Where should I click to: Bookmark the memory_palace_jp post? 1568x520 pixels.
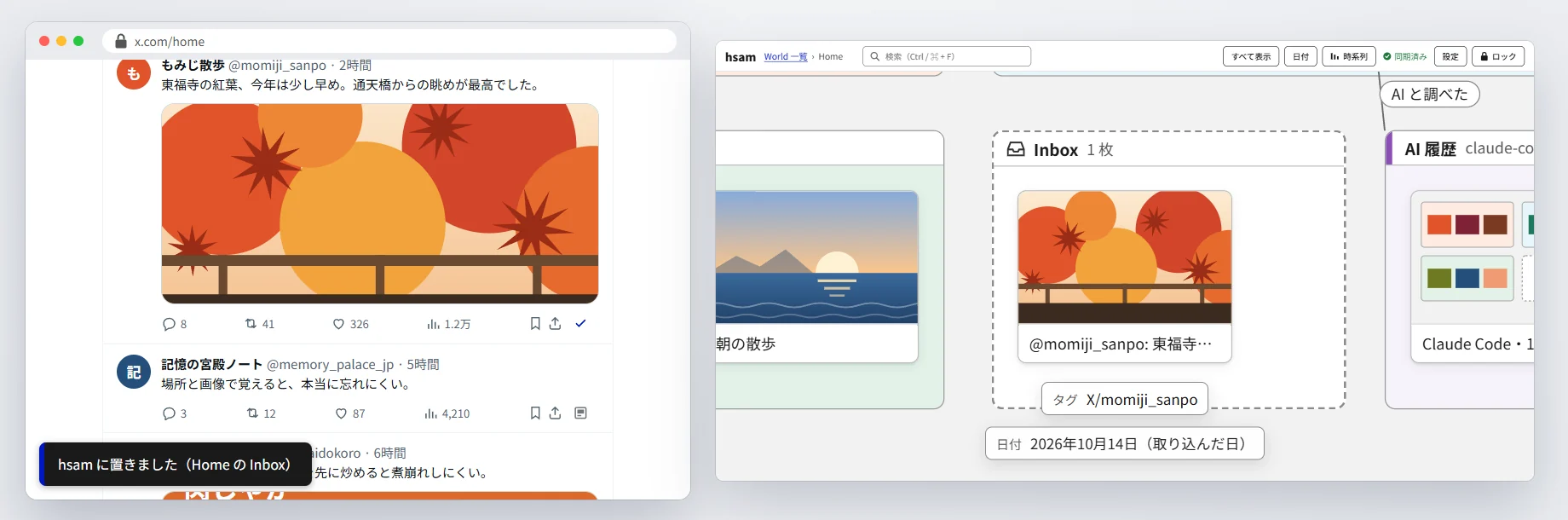point(535,413)
